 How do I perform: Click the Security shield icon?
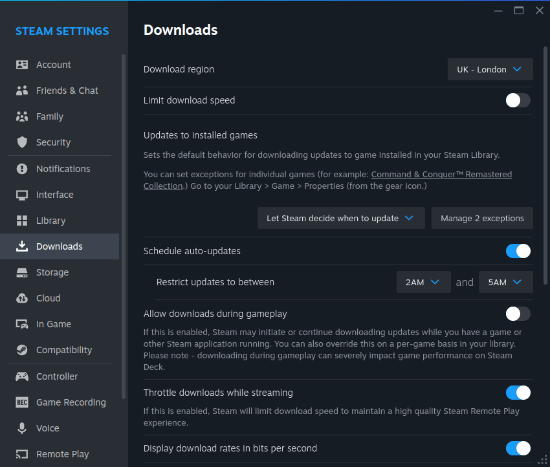pos(22,142)
